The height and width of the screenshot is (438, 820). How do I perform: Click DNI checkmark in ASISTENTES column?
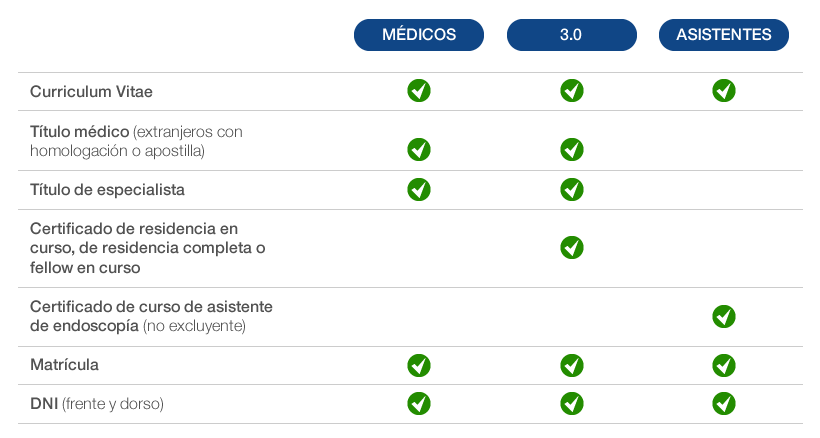click(724, 403)
